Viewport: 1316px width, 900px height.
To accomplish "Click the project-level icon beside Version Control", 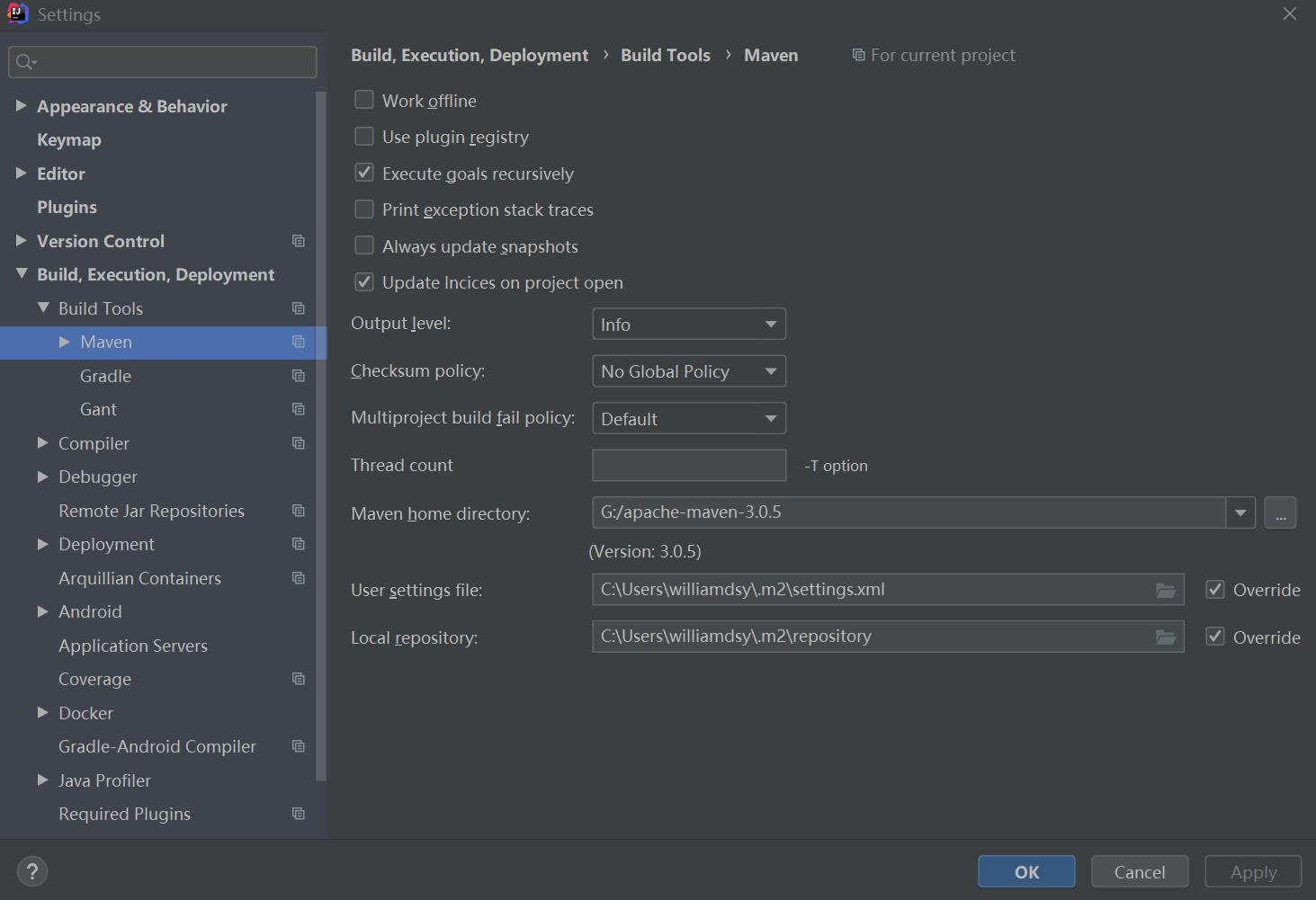I will [x=299, y=241].
